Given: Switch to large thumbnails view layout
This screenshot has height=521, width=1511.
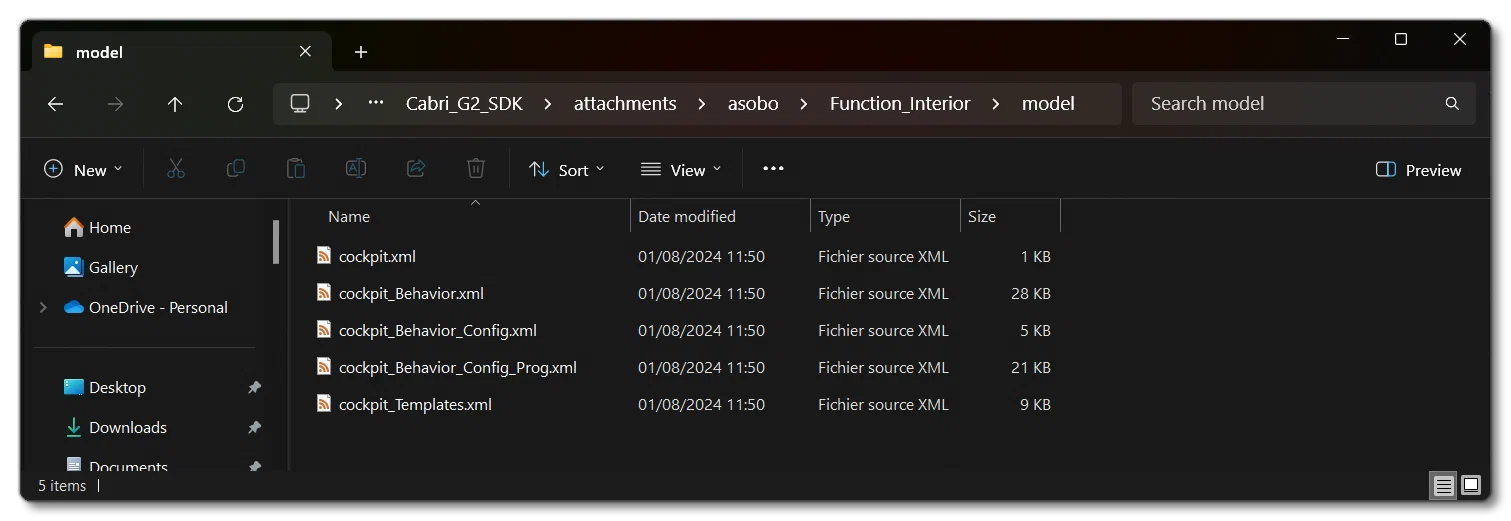Looking at the screenshot, I should pos(1471,486).
